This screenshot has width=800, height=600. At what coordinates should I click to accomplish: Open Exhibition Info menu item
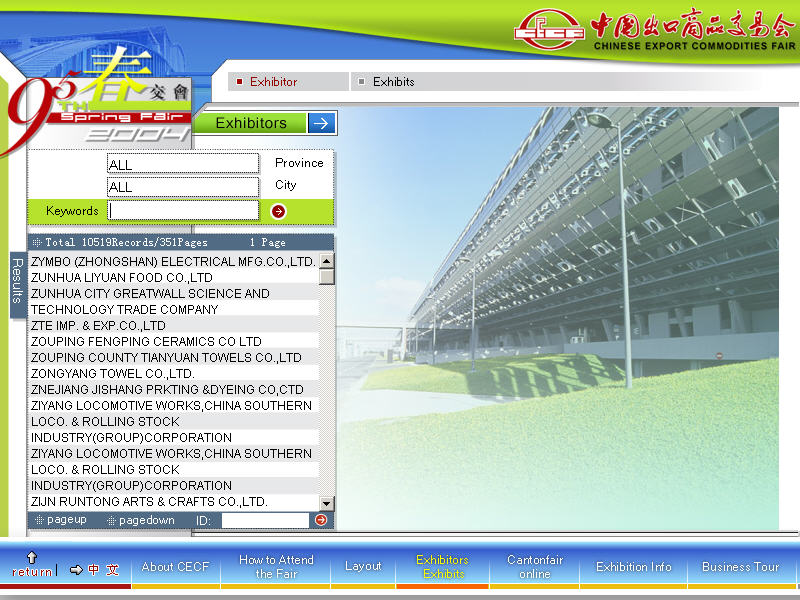(x=634, y=567)
